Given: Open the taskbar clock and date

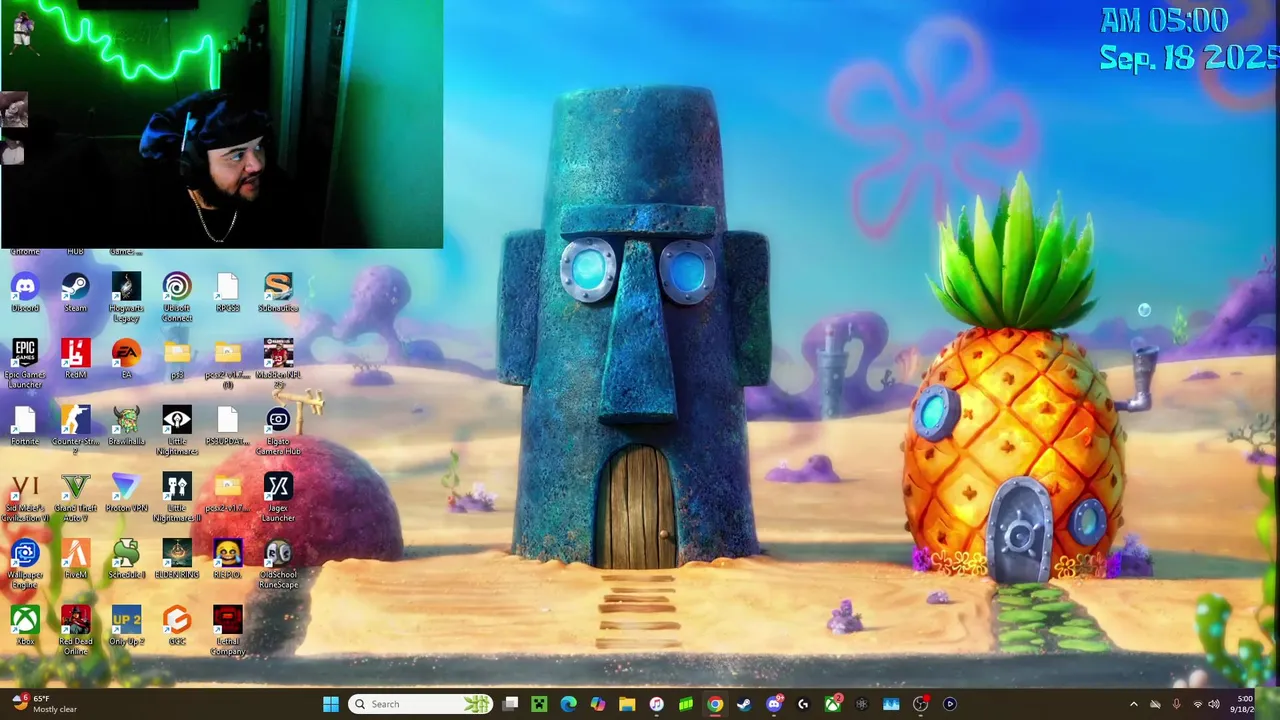Looking at the screenshot, I should pos(1243,704).
